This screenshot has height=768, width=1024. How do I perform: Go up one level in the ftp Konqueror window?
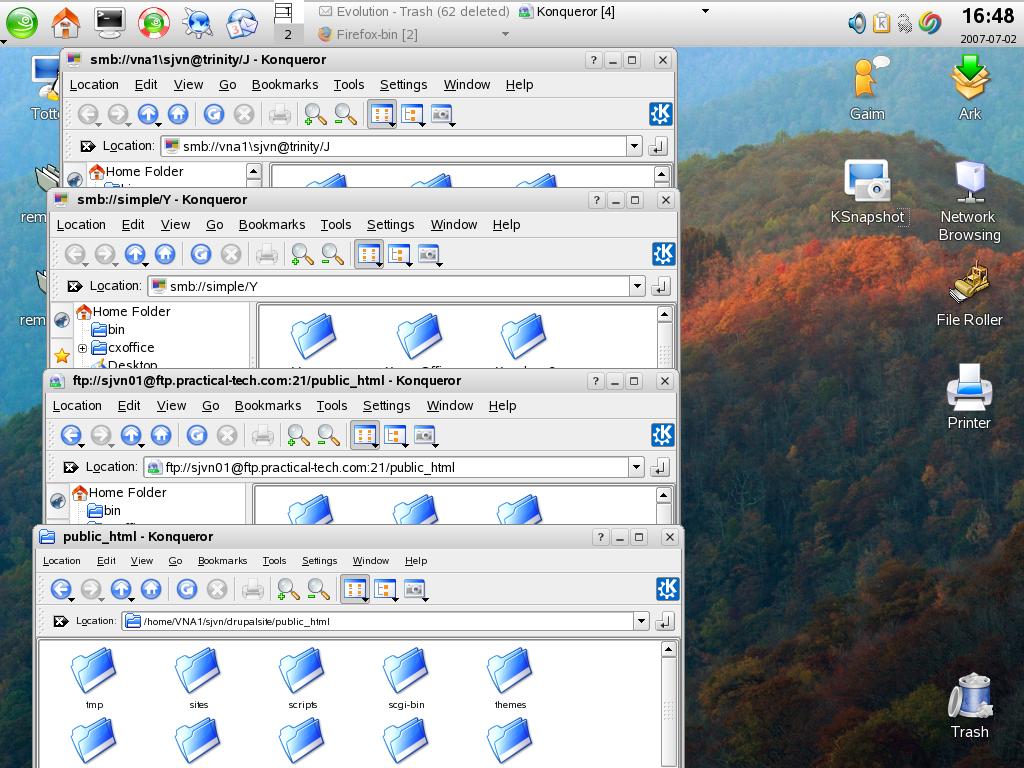click(x=131, y=435)
